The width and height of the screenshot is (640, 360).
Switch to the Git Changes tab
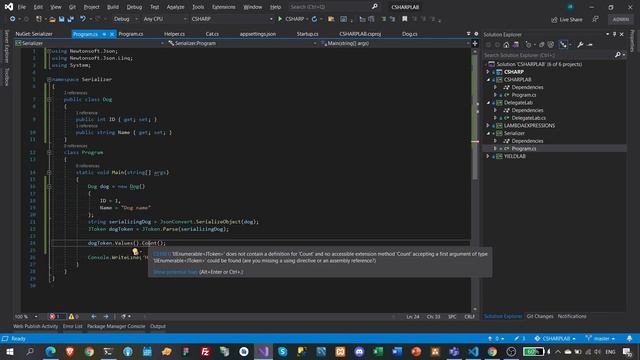tap(540, 316)
